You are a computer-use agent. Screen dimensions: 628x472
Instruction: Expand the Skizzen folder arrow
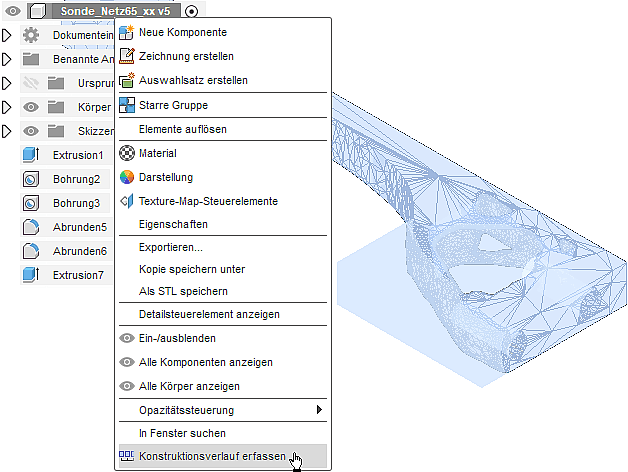tap(6, 131)
